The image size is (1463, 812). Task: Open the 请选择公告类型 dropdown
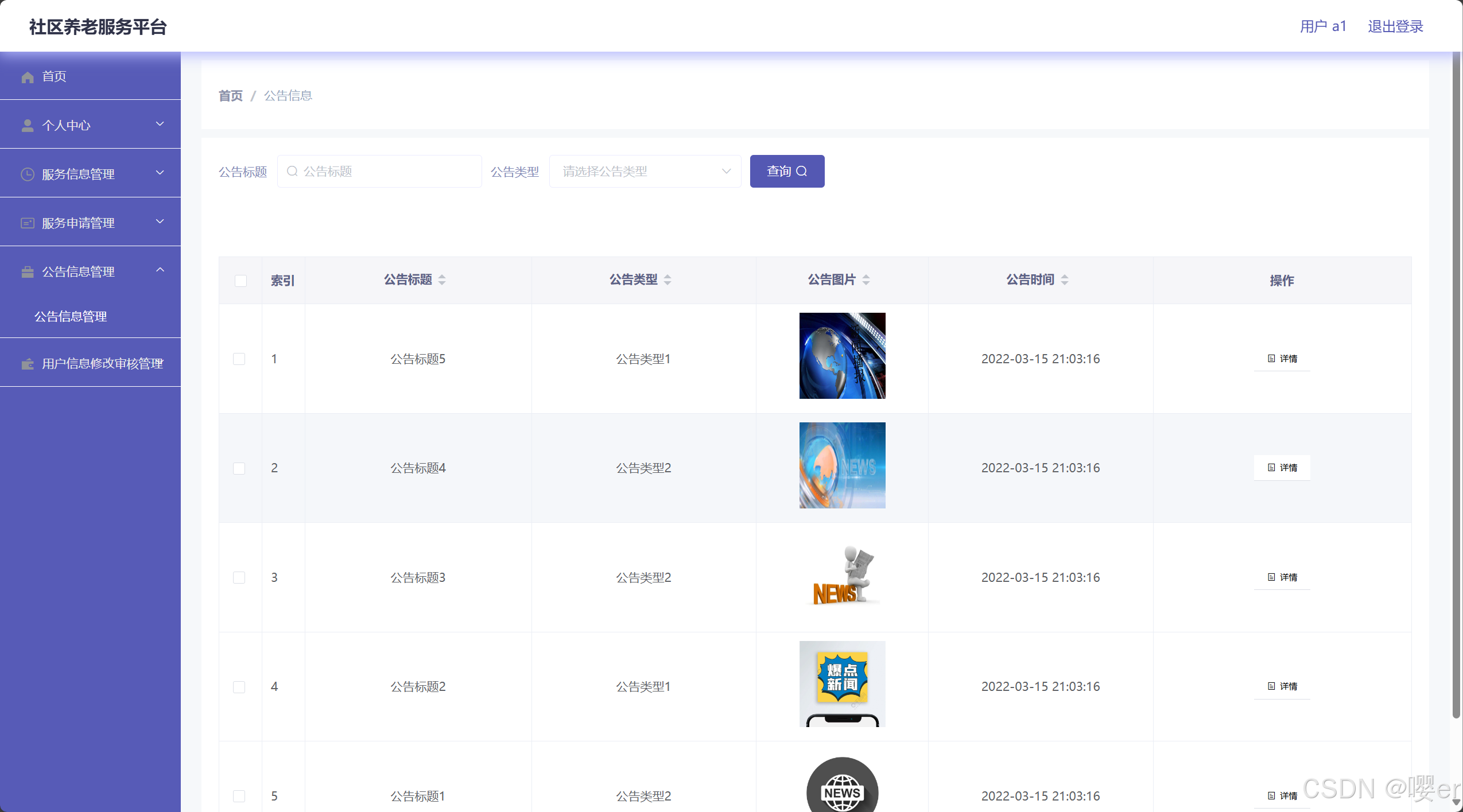(x=645, y=172)
